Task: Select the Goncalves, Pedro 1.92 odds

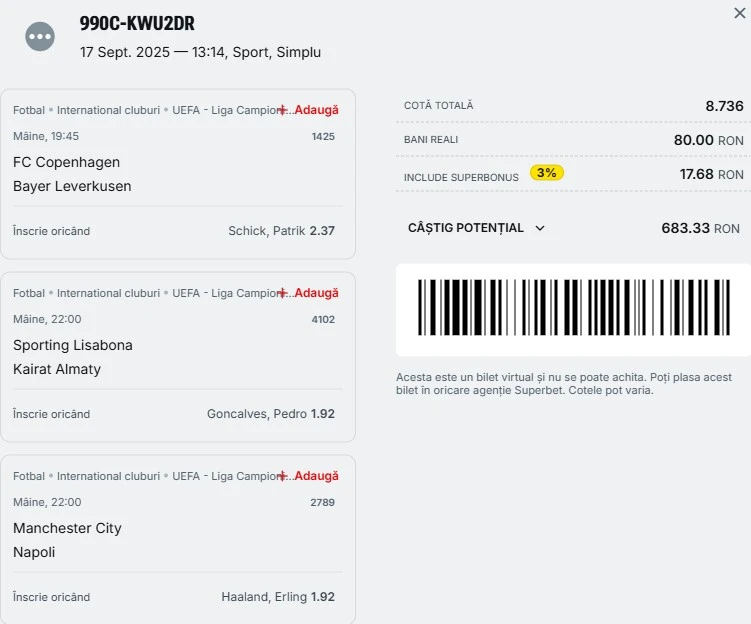Action: (x=271, y=414)
